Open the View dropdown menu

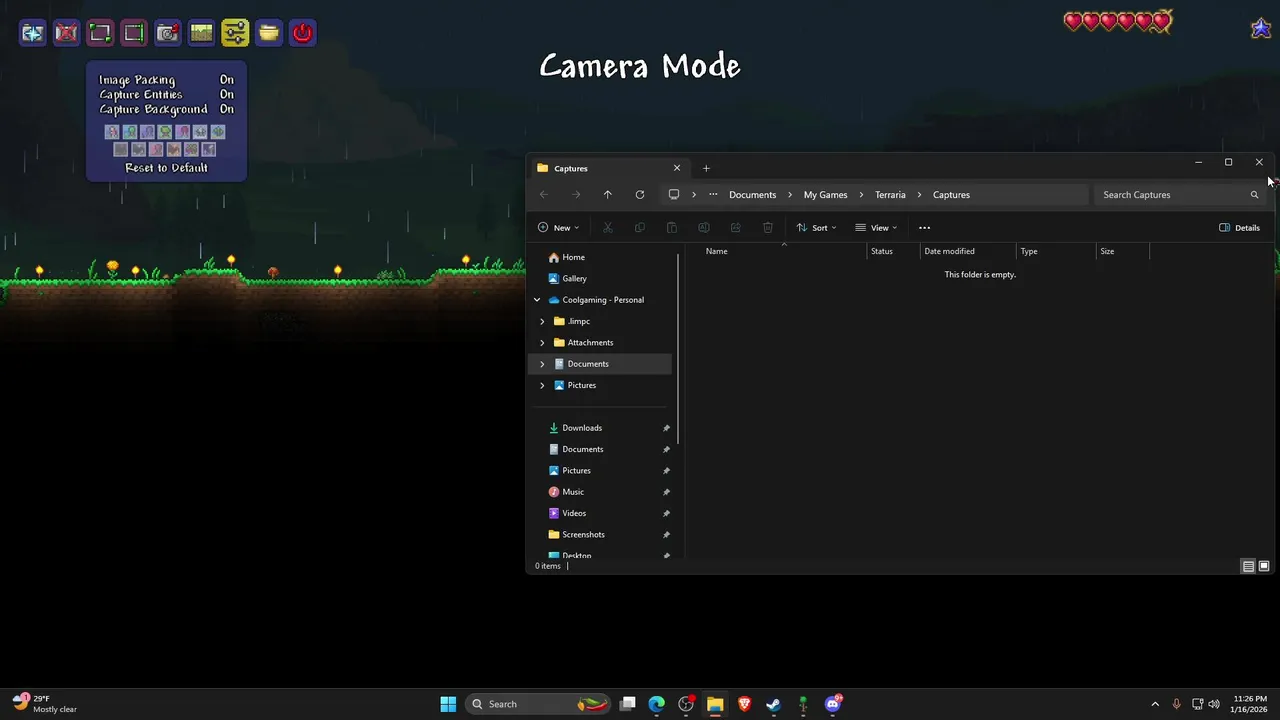[x=876, y=227]
